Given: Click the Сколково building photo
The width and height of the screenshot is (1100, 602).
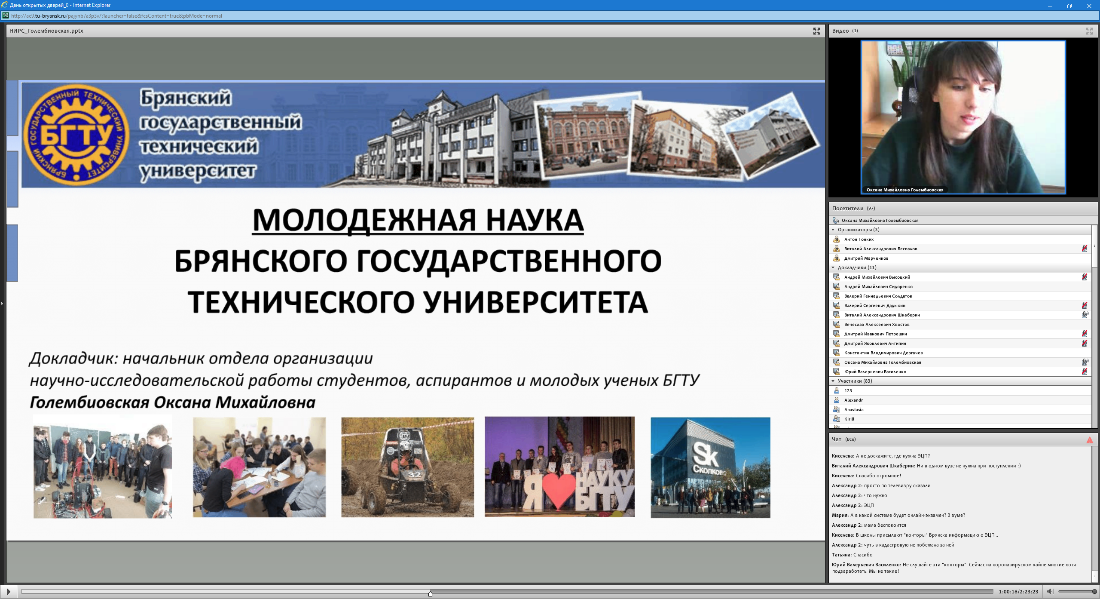Looking at the screenshot, I should coord(710,467).
